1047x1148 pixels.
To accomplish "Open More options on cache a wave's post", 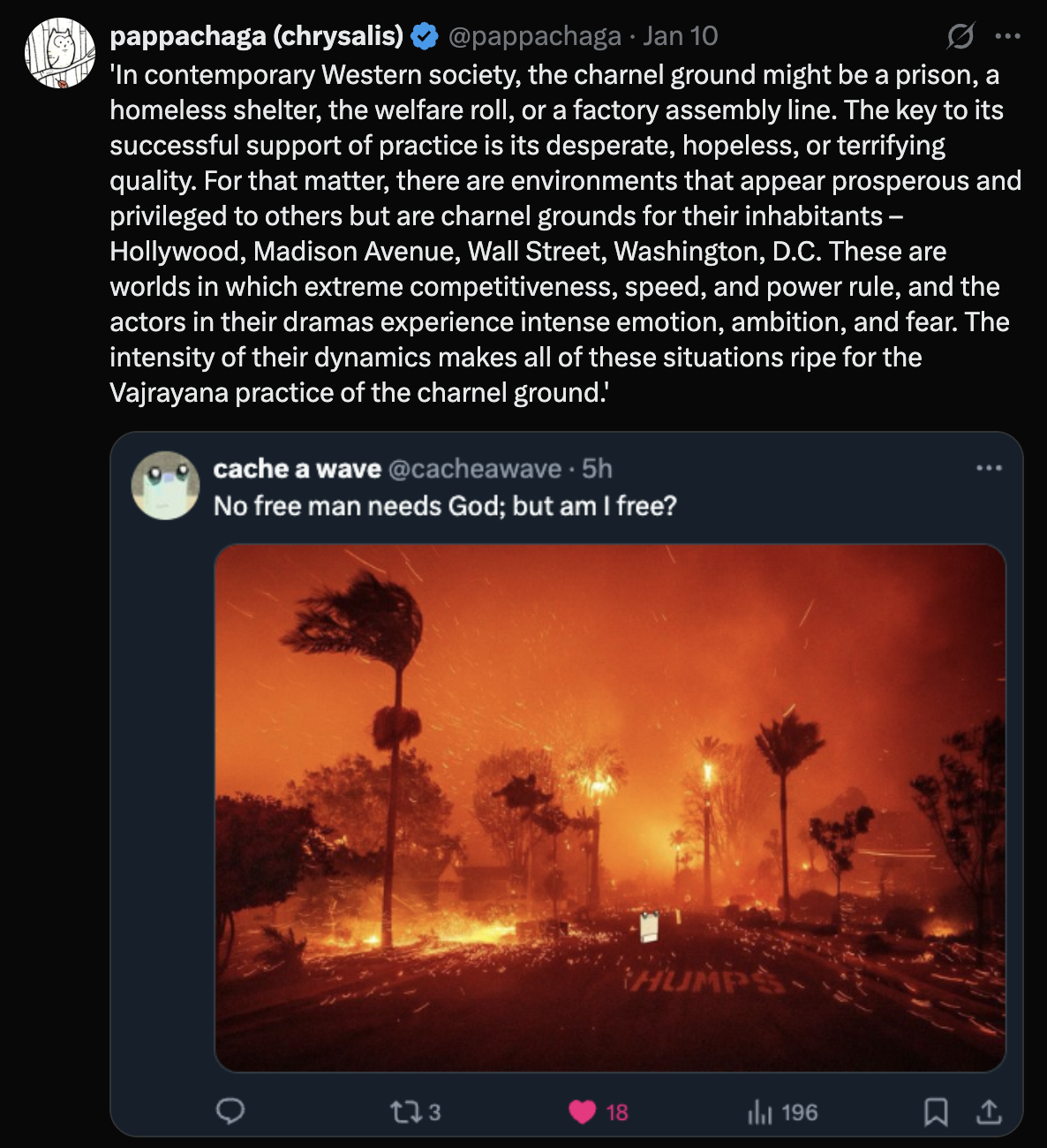I will point(989,468).
